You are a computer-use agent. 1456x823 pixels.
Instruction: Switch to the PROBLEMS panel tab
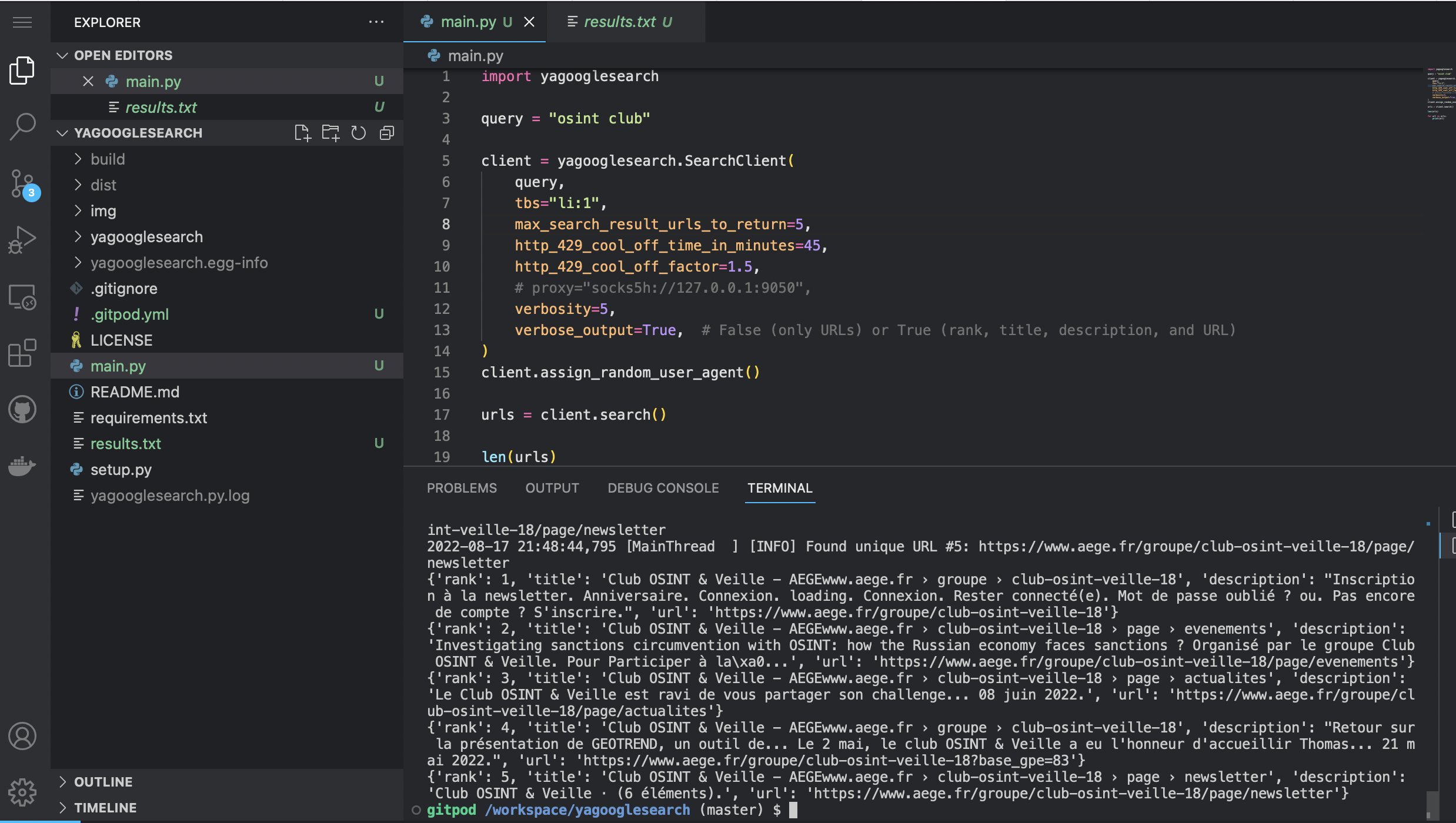[x=462, y=488]
